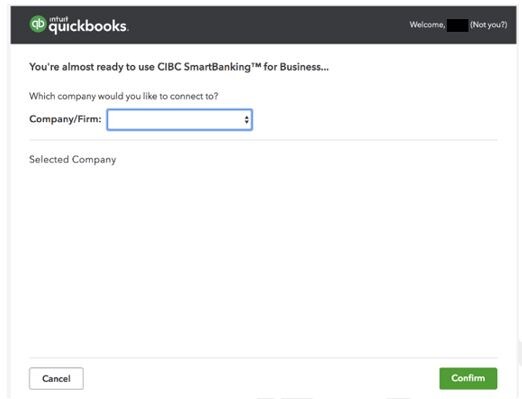Click the 'Welcome,' text in header

[427, 25]
